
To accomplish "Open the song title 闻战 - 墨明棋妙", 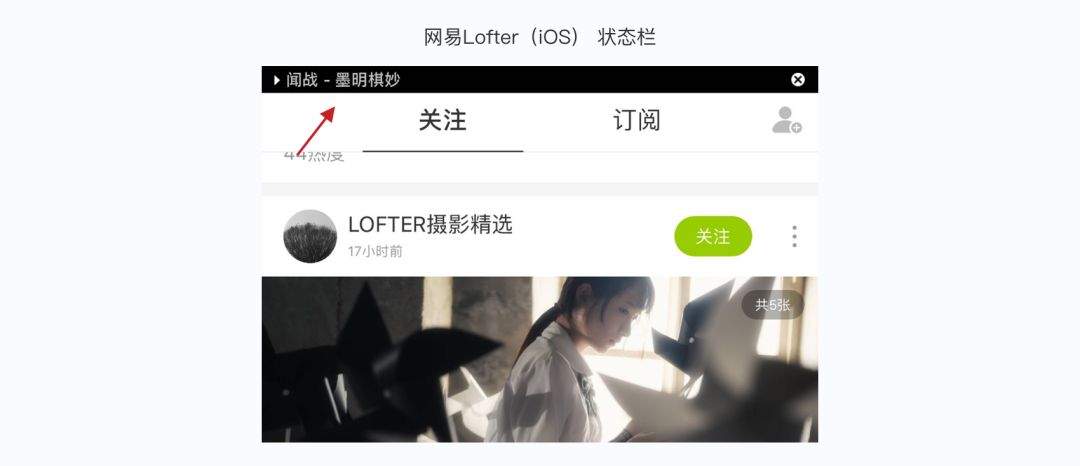I will click(343, 80).
